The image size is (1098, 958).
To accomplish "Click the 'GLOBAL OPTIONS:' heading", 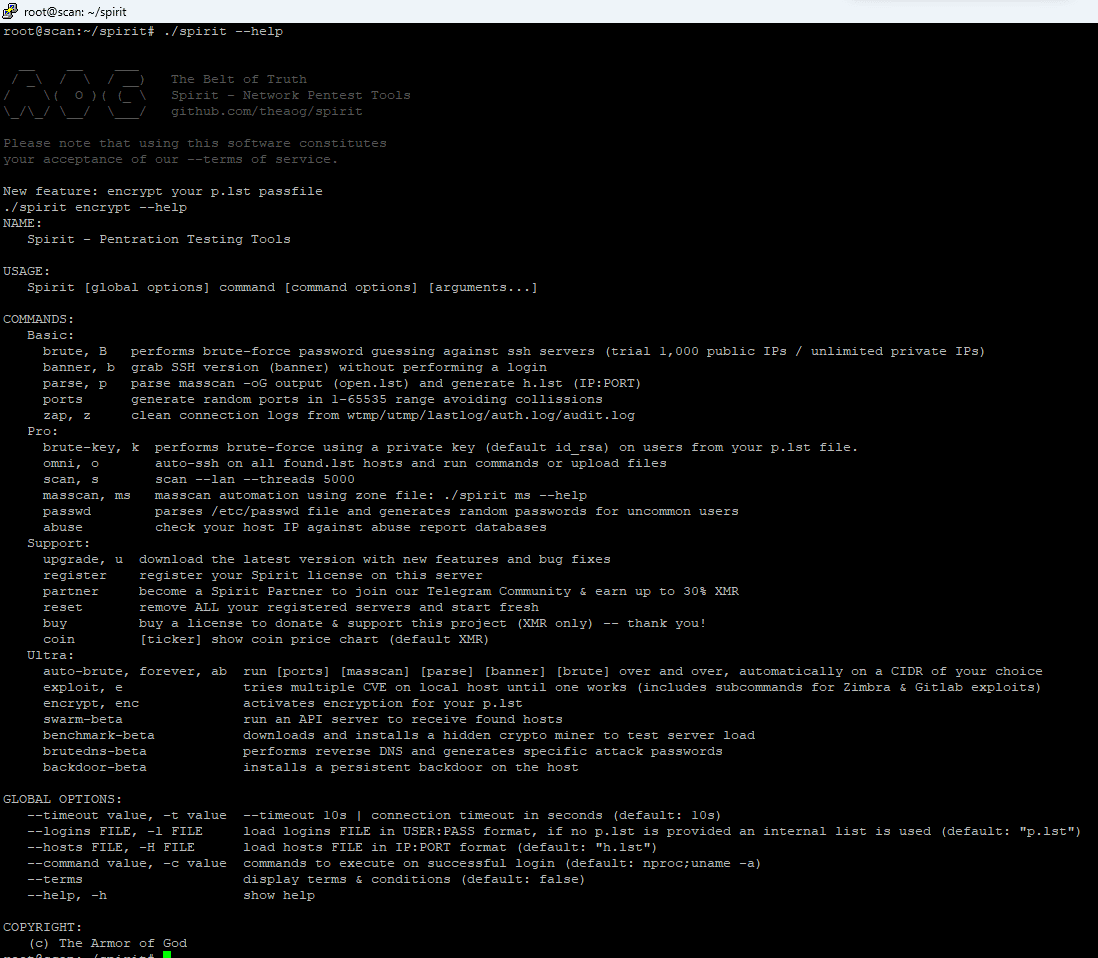I will coord(62,799).
